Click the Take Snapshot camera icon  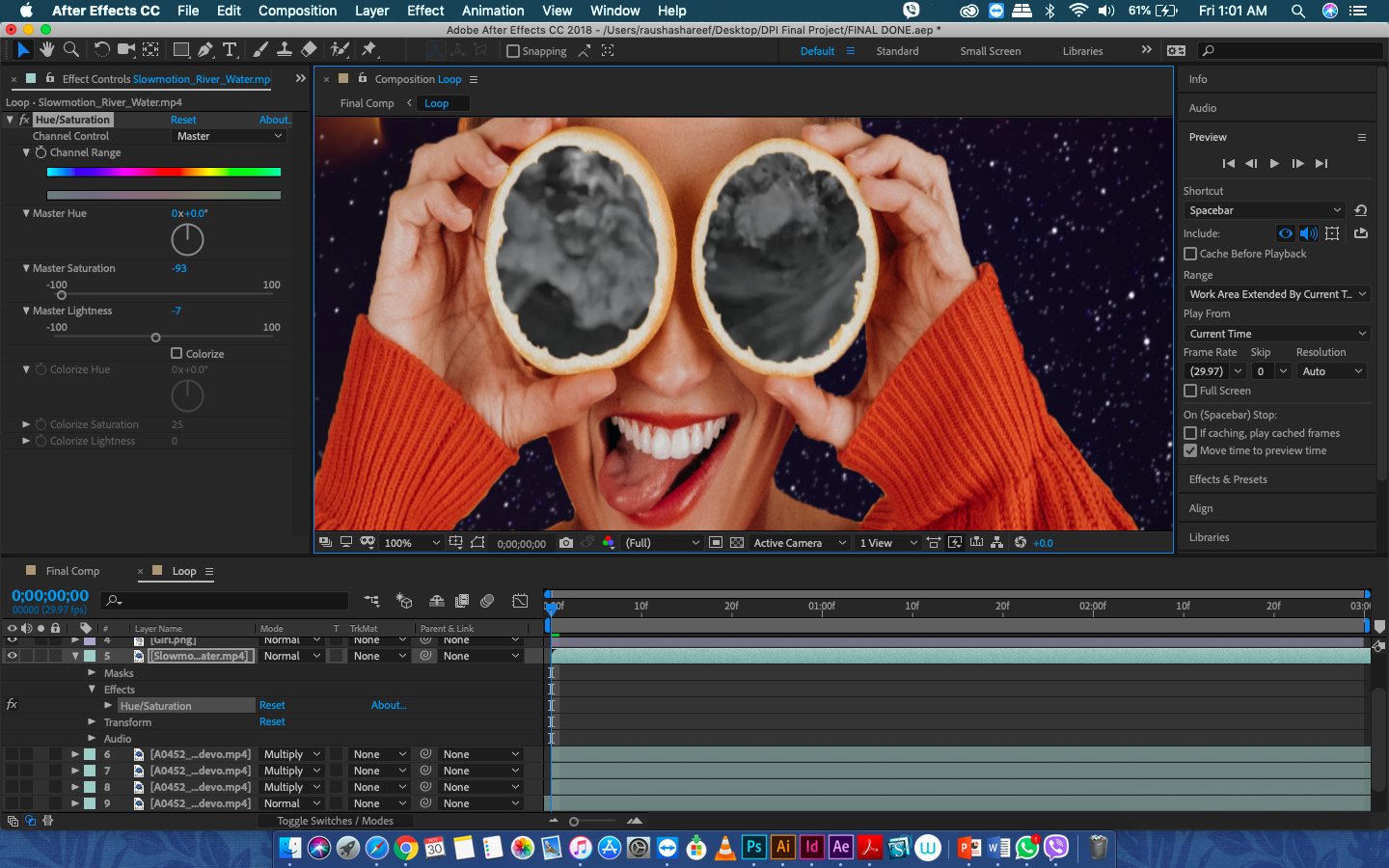coord(566,543)
